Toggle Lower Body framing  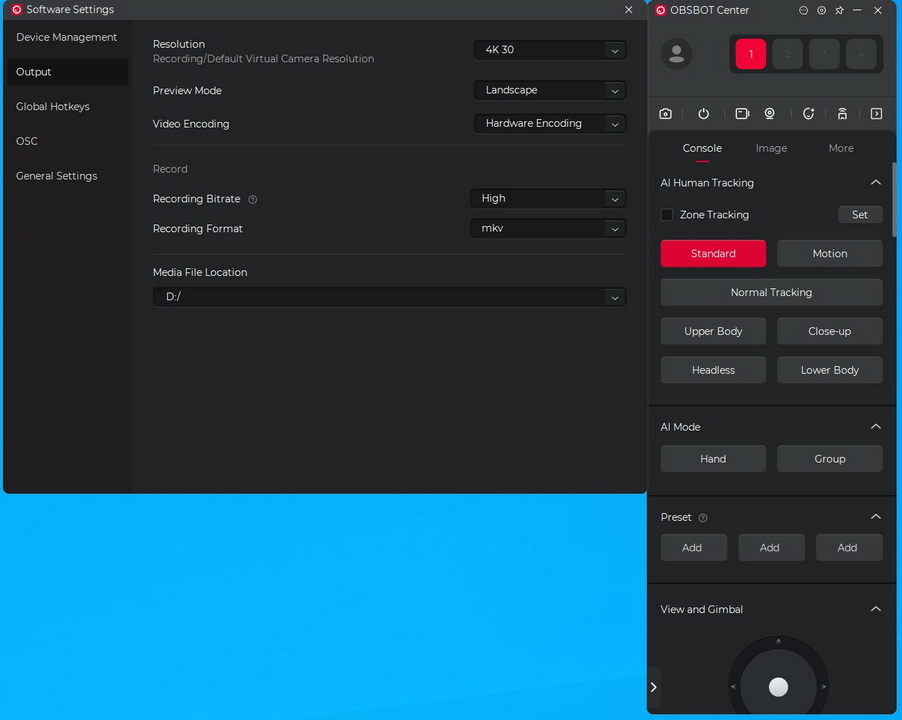830,370
